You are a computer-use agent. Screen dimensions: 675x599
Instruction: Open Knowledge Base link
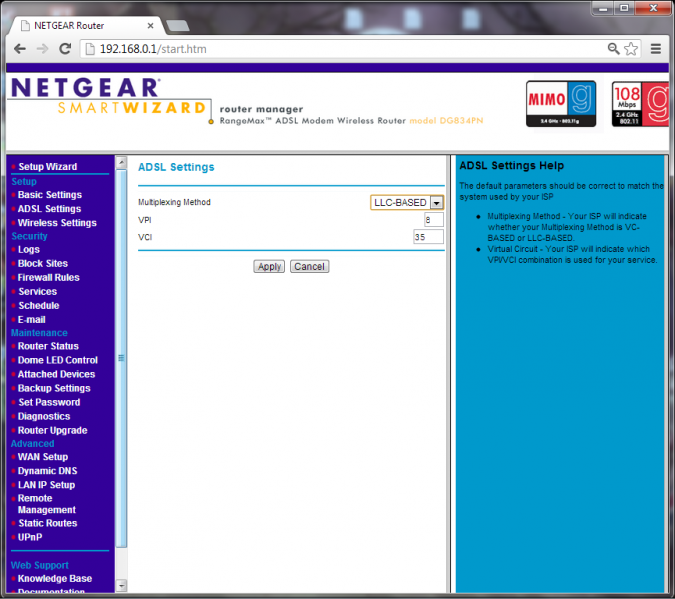(x=55, y=578)
